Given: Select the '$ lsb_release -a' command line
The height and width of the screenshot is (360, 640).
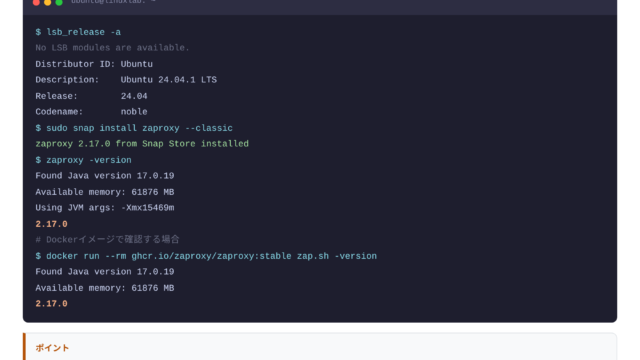Looking at the screenshot, I should (78, 32).
